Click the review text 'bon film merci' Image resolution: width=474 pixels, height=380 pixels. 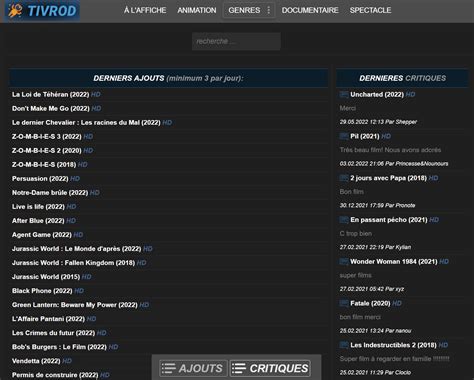tap(360, 317)
